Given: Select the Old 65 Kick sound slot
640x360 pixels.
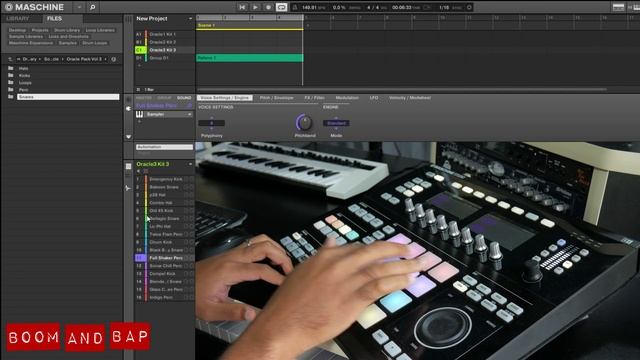Looking at the screenshot, I should click(164, 211).
